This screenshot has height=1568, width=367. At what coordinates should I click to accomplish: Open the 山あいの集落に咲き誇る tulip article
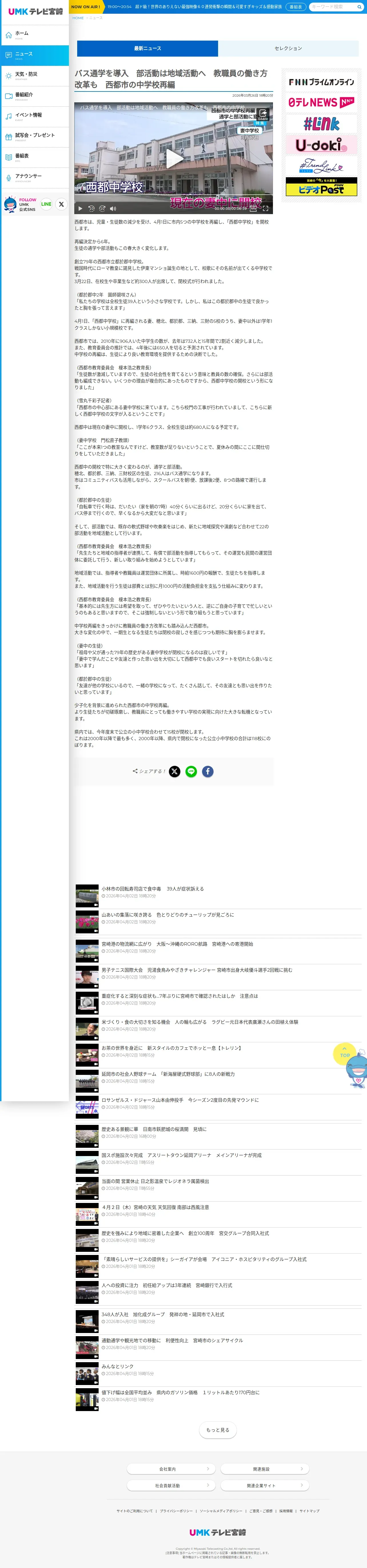(167, 915)
